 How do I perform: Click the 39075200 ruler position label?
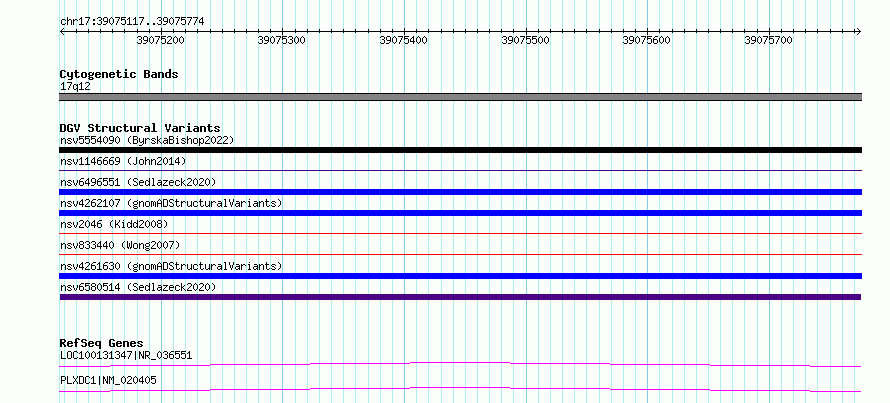click(161, 40)
